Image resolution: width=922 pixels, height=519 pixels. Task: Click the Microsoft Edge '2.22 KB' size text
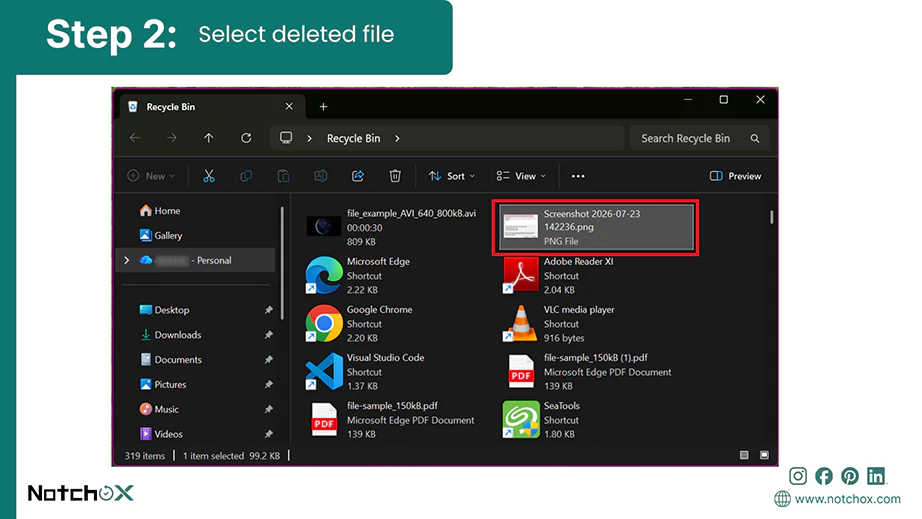point(362,290)
